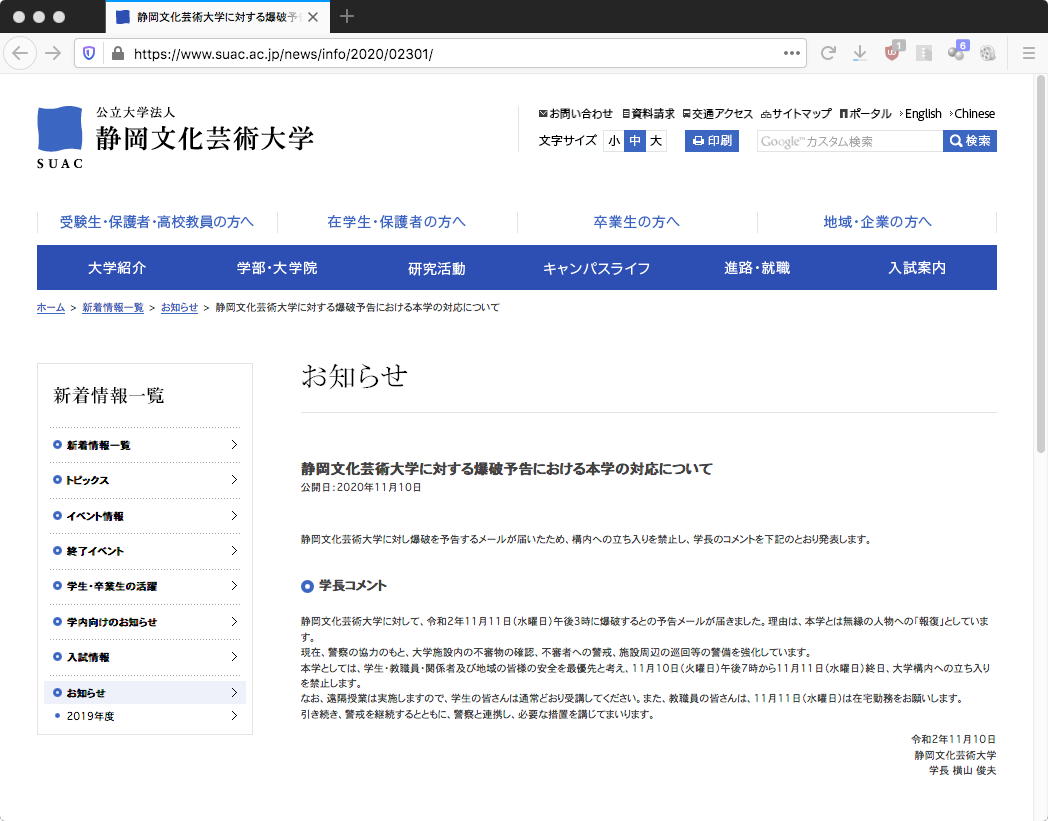Open the 2019年度 archive sidebar entry
Screen dimensions: 1048x821
point(145,716)
